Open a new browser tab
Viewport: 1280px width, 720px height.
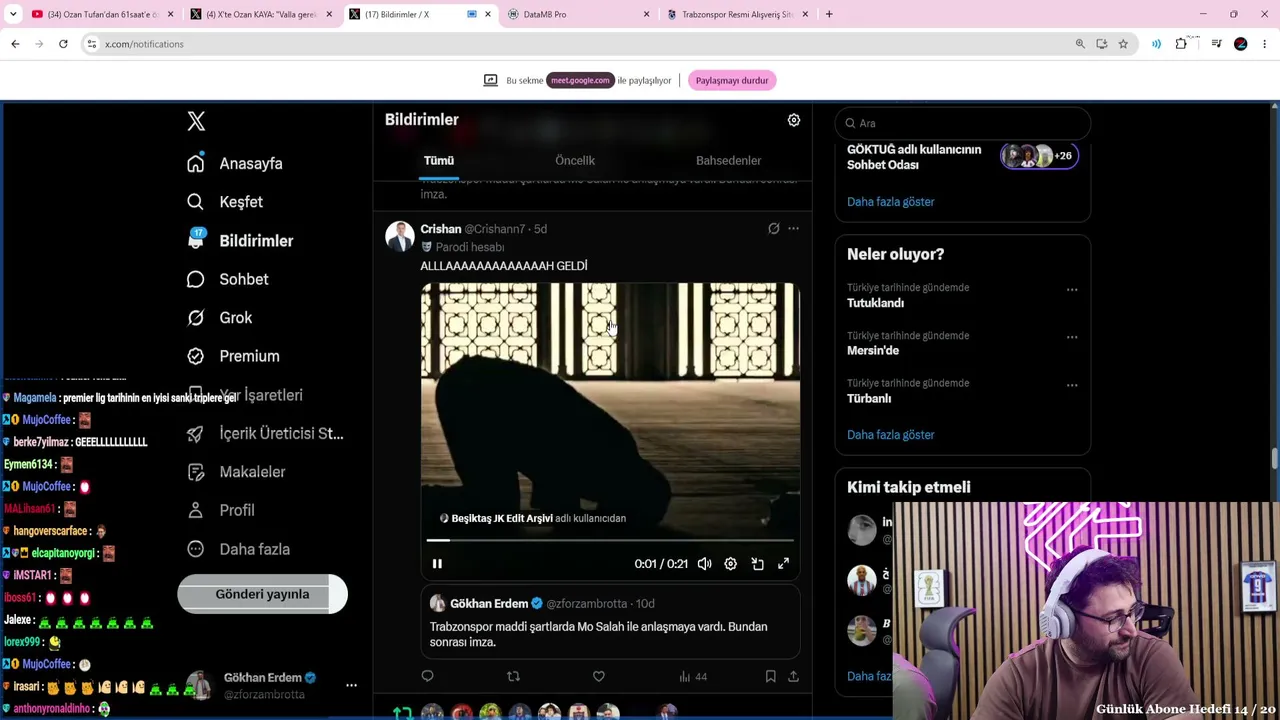[829, 15]
